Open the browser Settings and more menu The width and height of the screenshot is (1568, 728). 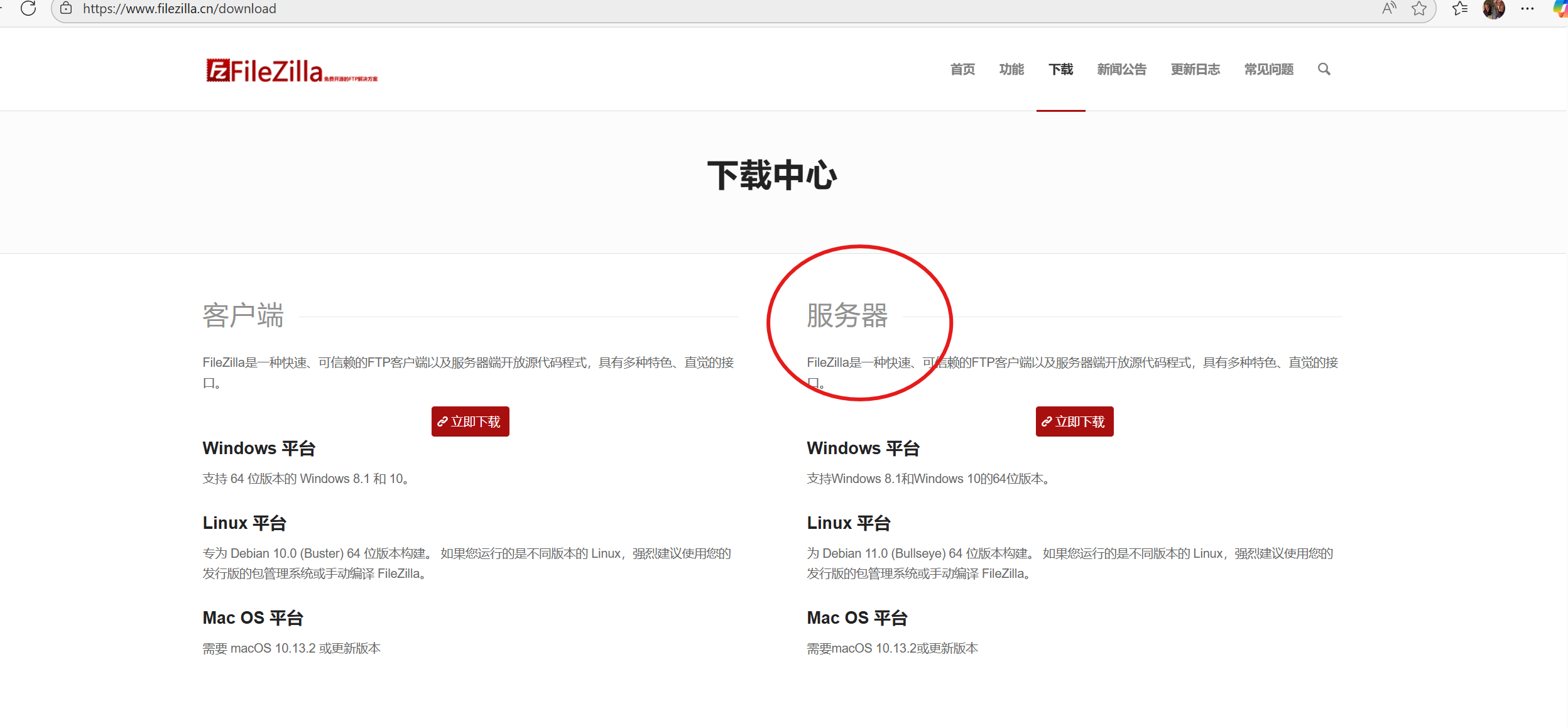(x=1527, y=9)
